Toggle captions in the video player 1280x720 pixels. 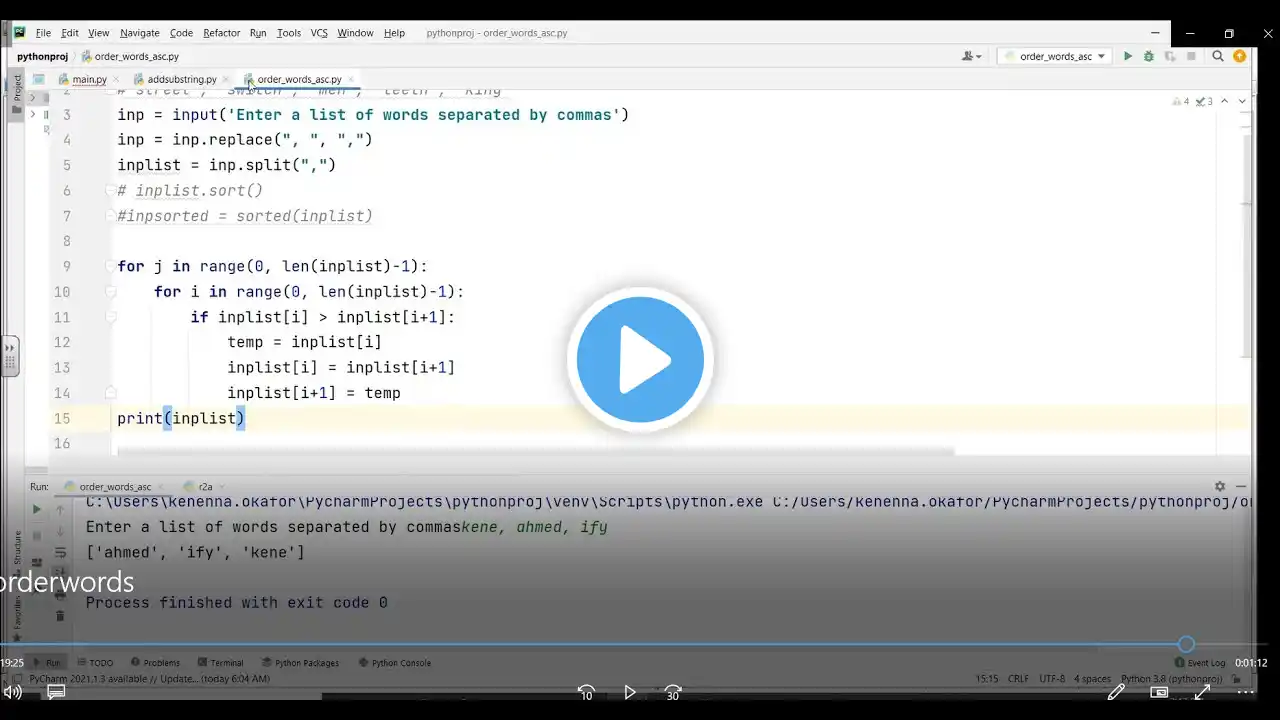pos(56,692)
